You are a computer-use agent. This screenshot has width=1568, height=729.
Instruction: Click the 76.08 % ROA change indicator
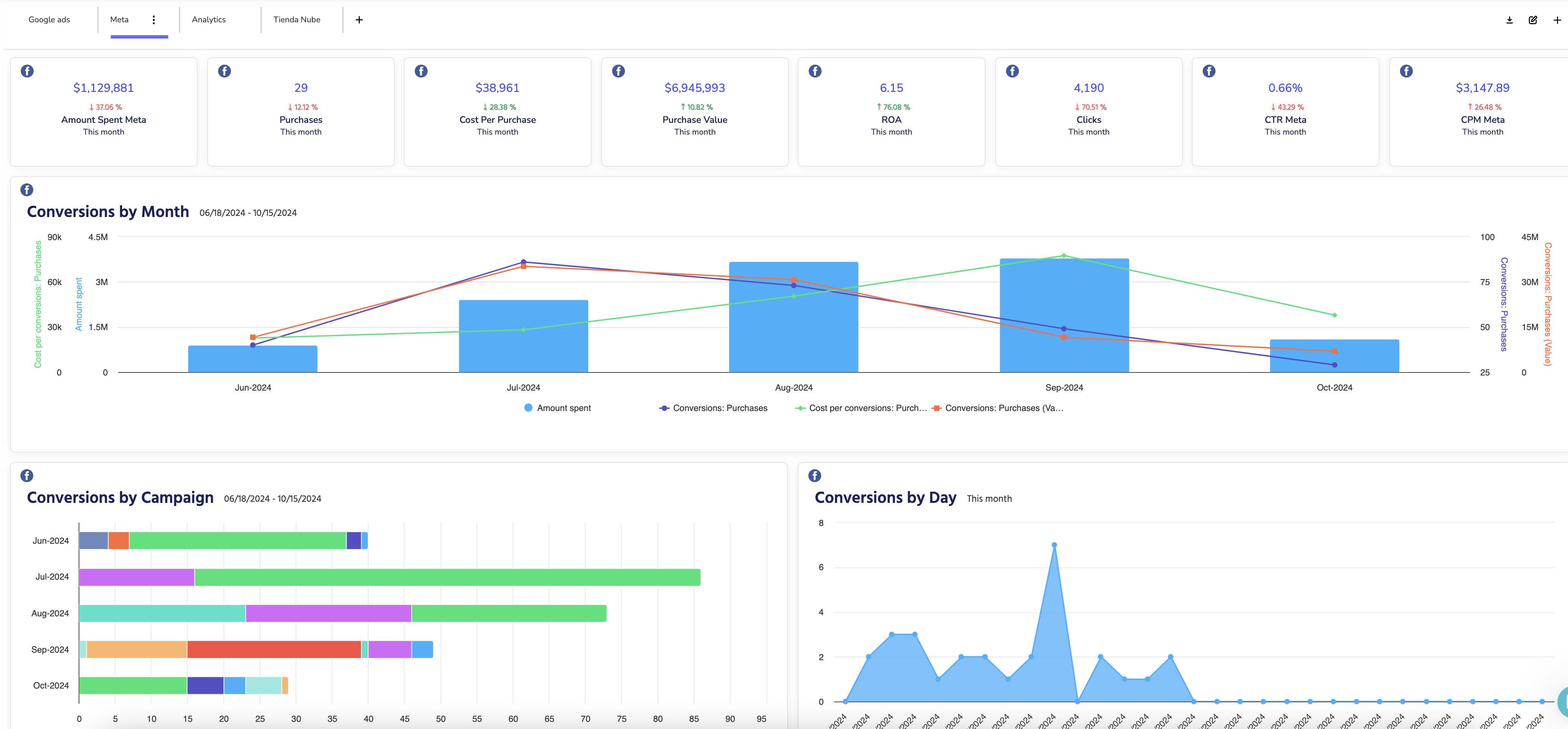893,107
